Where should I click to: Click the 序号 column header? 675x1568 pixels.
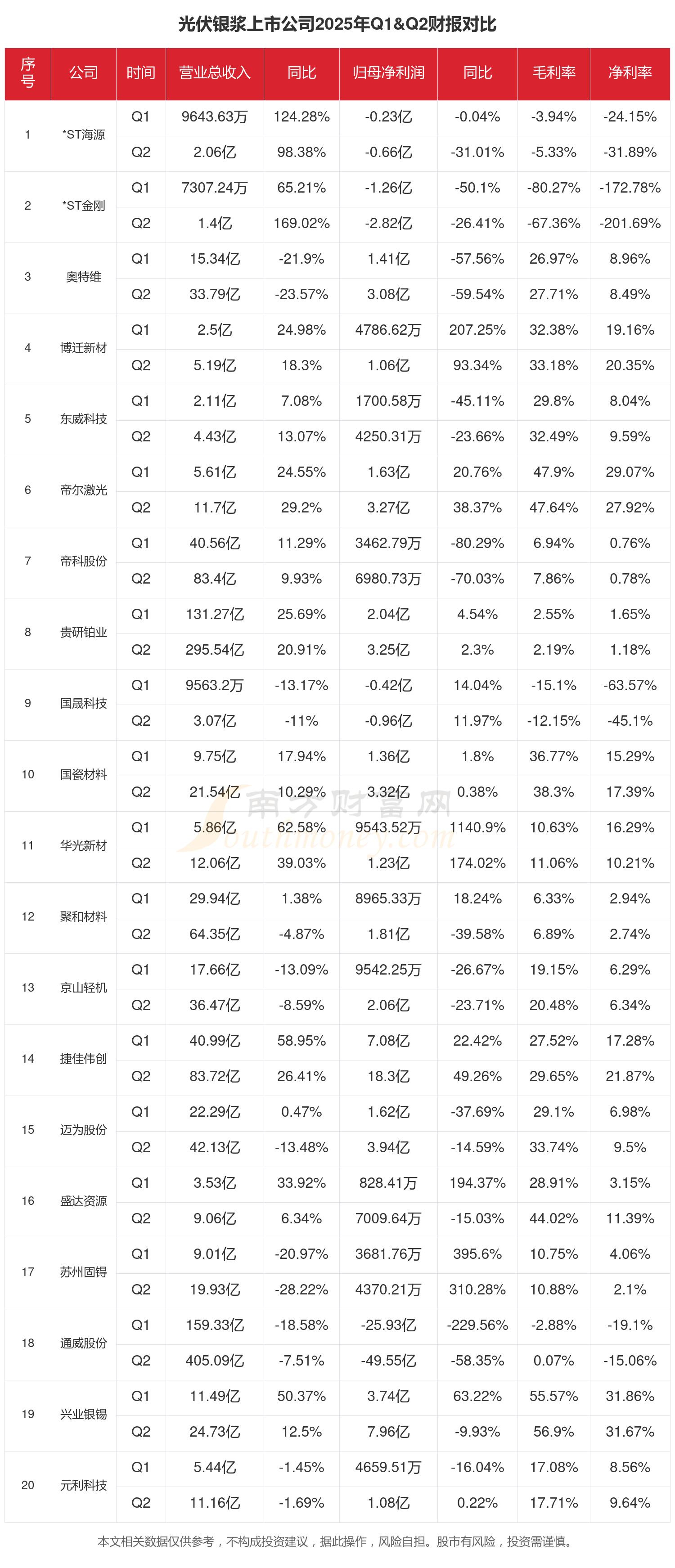[x=28, y=73]
